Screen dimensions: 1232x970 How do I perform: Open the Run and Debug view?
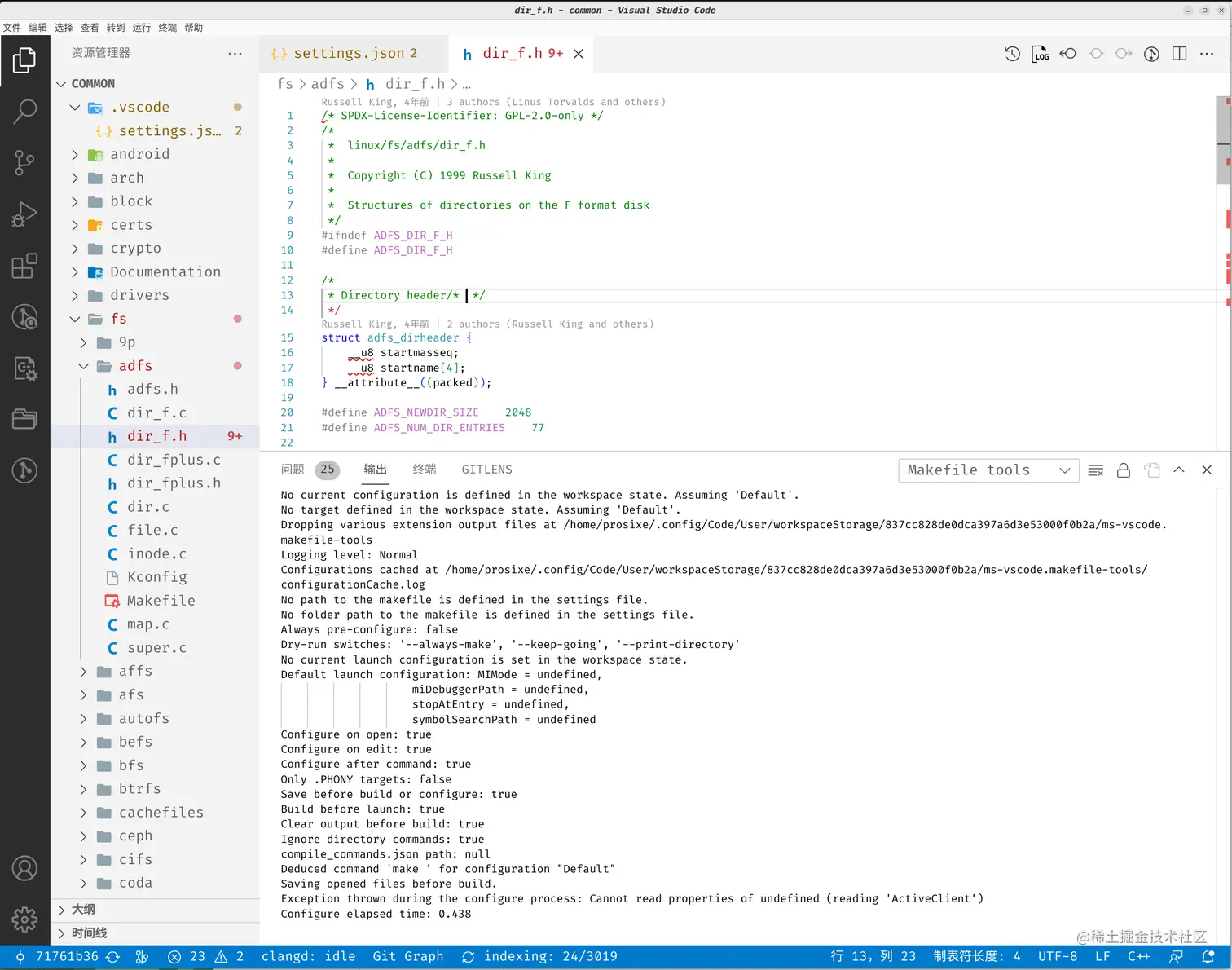pos(24,214)
